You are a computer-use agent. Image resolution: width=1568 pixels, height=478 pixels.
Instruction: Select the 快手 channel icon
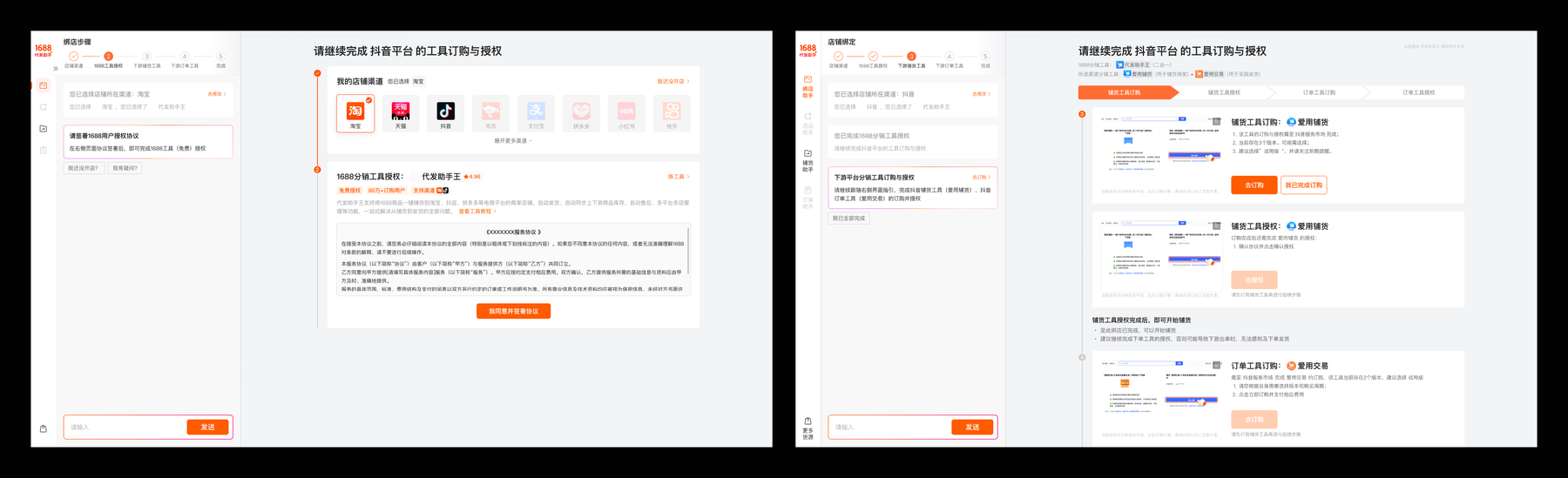(x=672, y=113)
